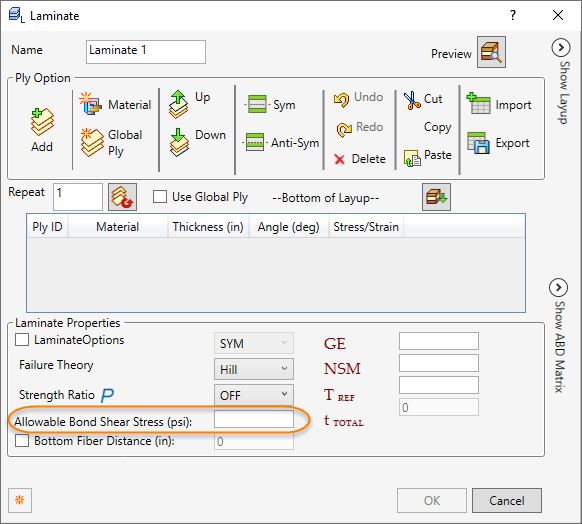Click the Thickness (in) column header

pyautogui.click(x=208, y=226)
